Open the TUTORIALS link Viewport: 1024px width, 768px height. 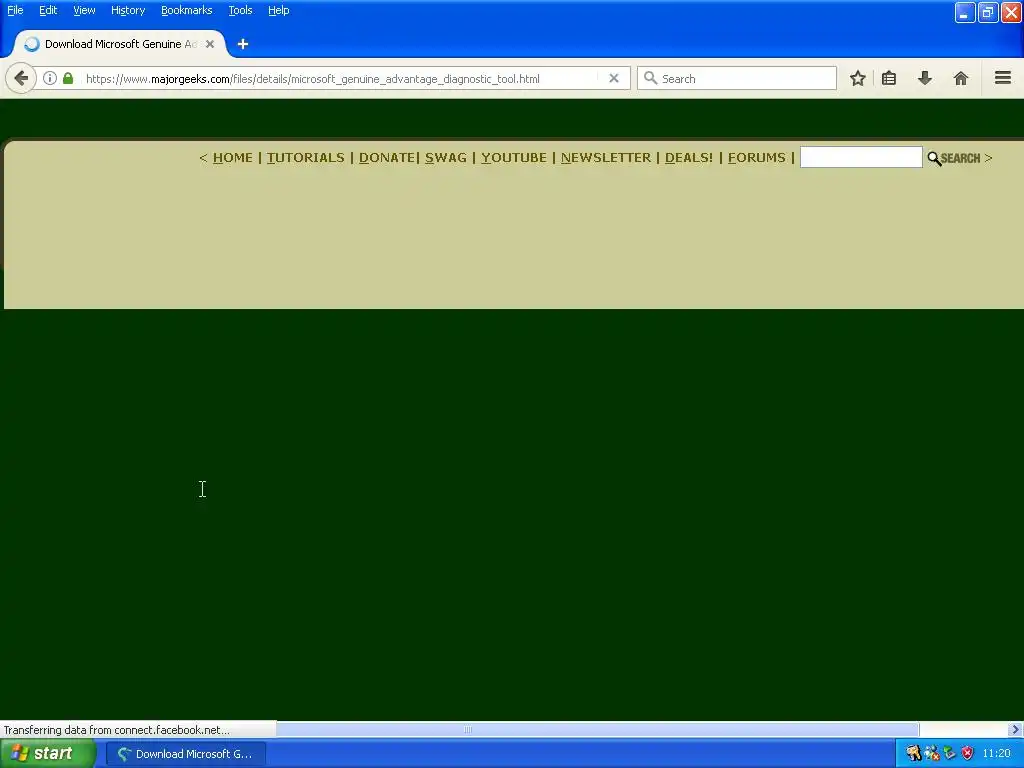pos(306,157)
